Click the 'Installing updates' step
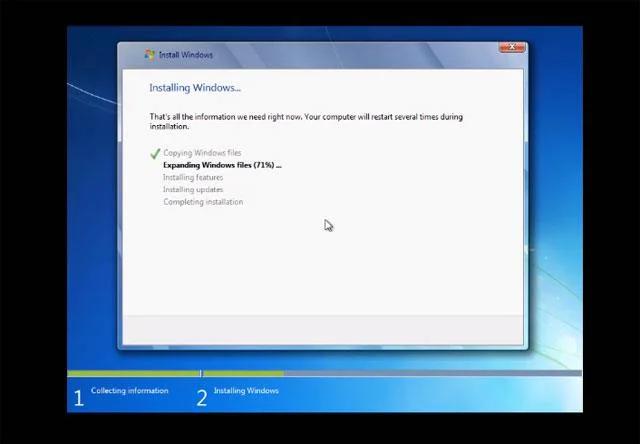640x444 pixels. point(193,190)
